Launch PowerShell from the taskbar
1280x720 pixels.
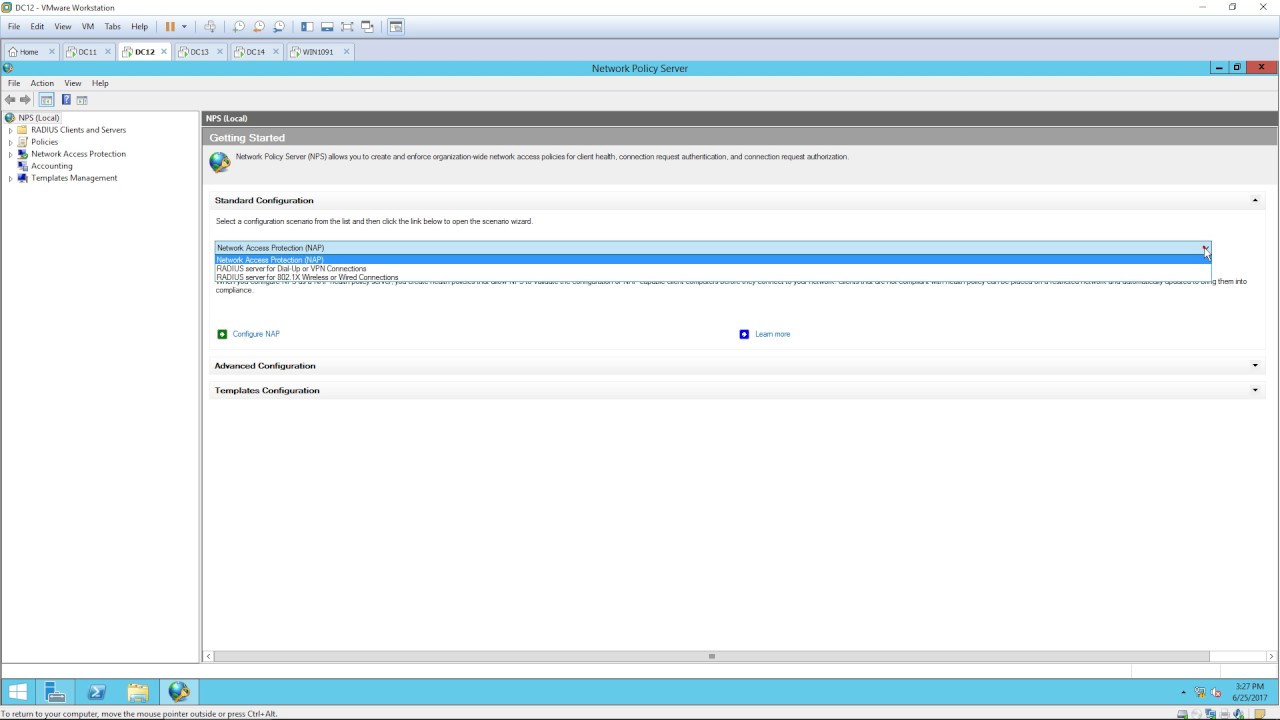[x=97, y=692]
